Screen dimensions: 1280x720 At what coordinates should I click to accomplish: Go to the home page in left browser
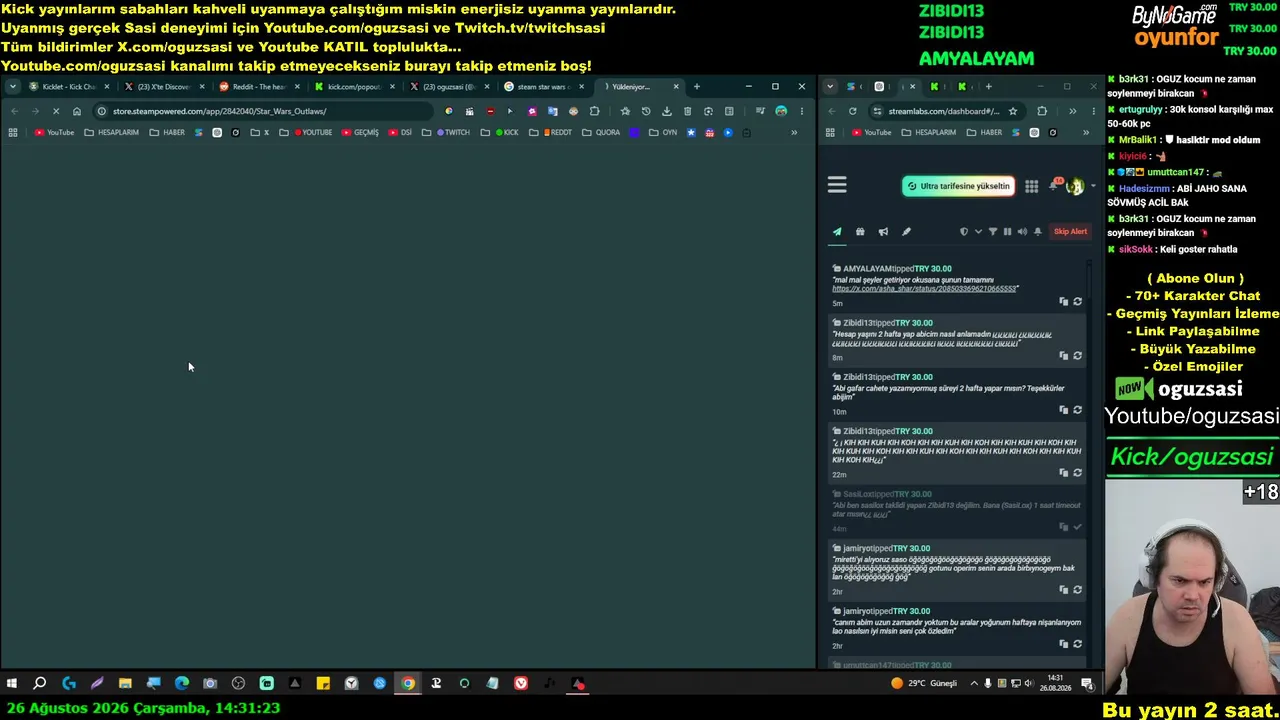(76, 111)
